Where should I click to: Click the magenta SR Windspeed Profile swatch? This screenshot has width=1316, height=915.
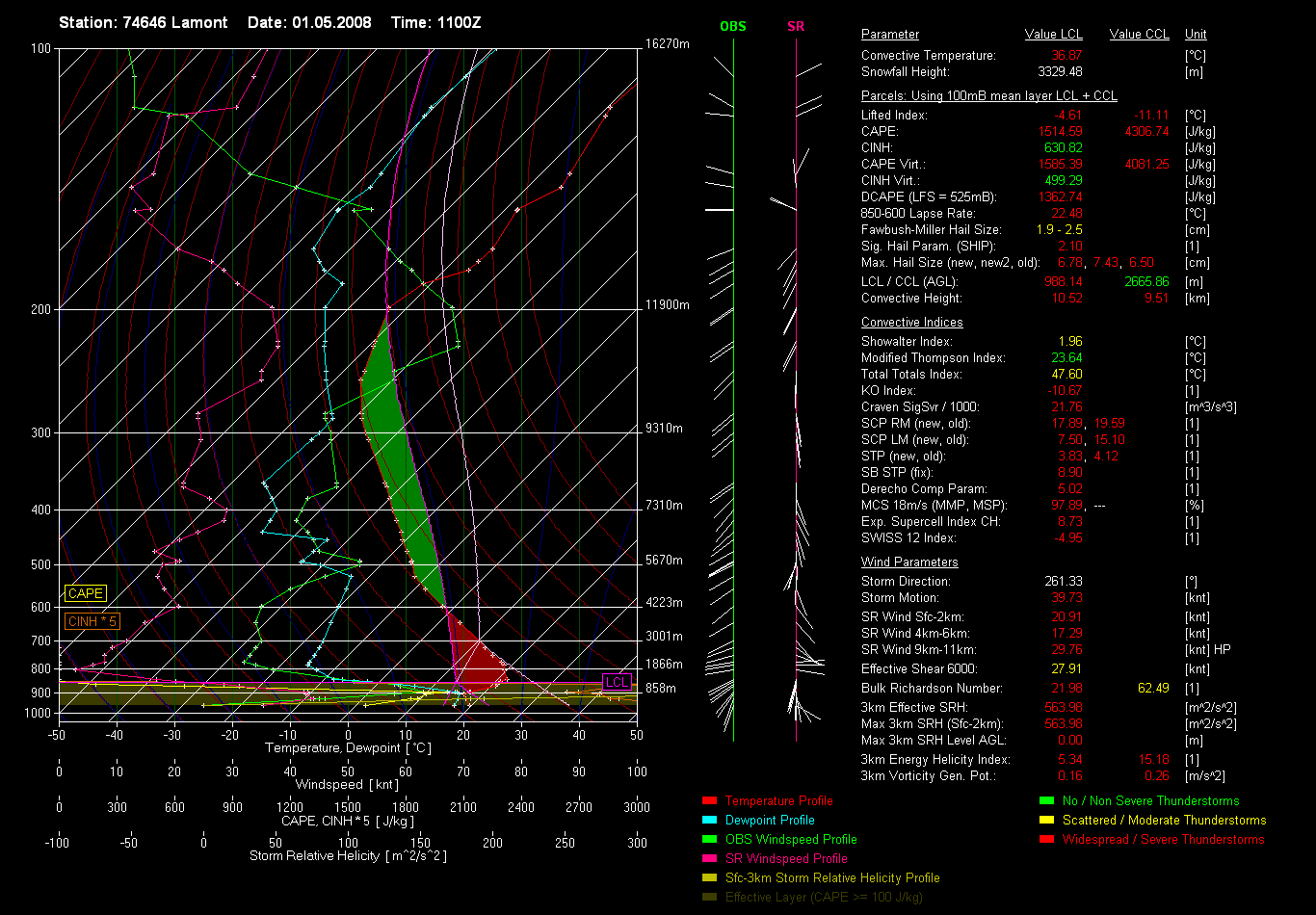pyautogui.click(x=709, y=858)
